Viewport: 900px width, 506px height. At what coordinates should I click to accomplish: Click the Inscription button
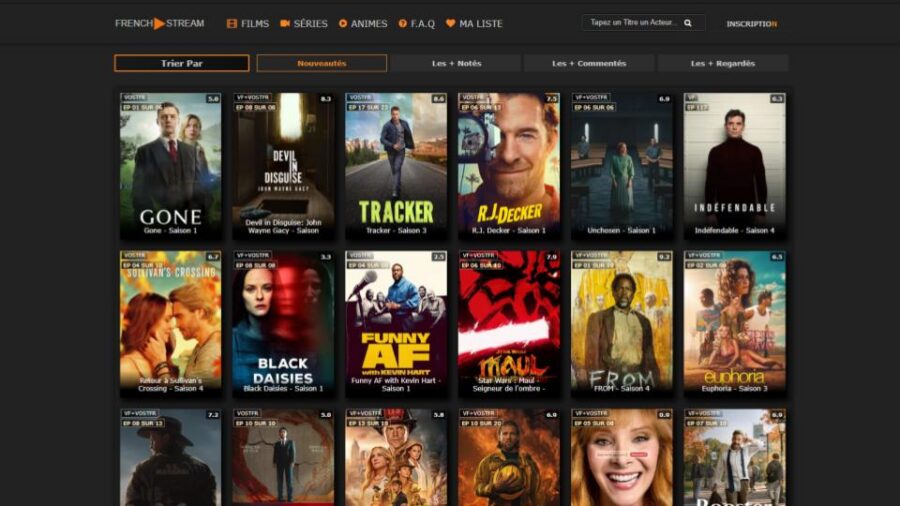pyautogui.click(x=751, y=23)
